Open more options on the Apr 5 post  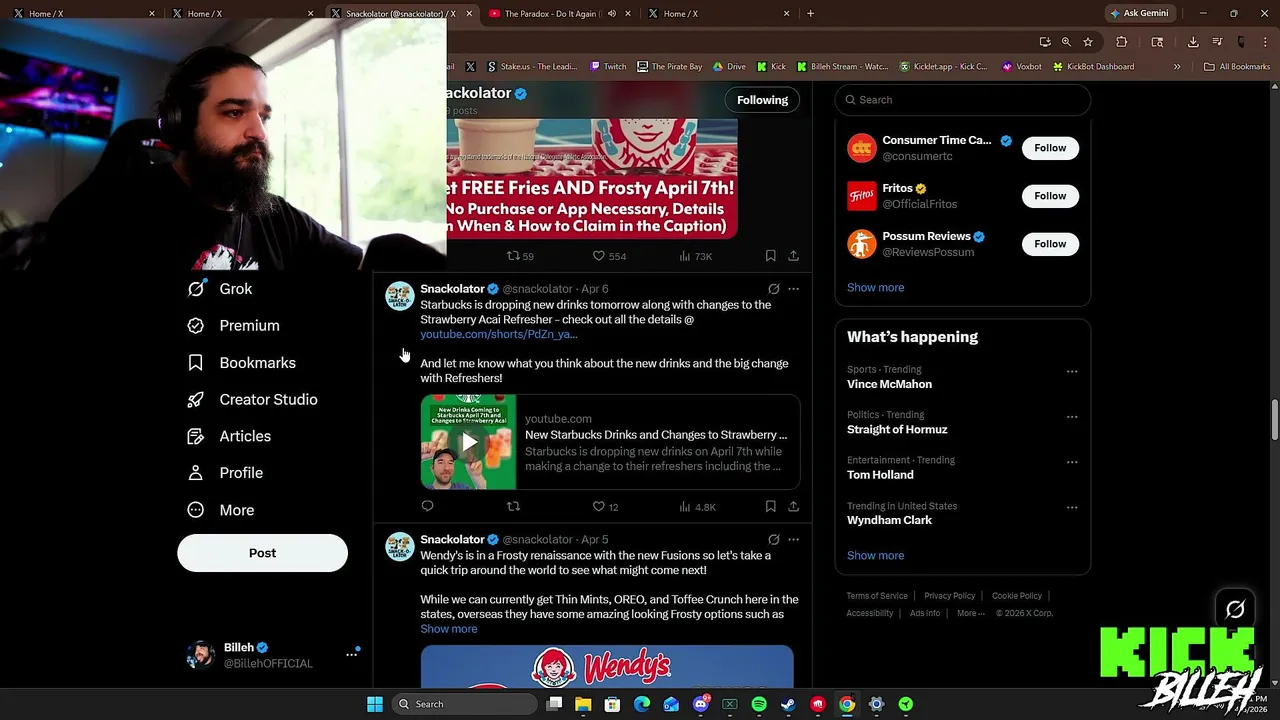[793, 540]
